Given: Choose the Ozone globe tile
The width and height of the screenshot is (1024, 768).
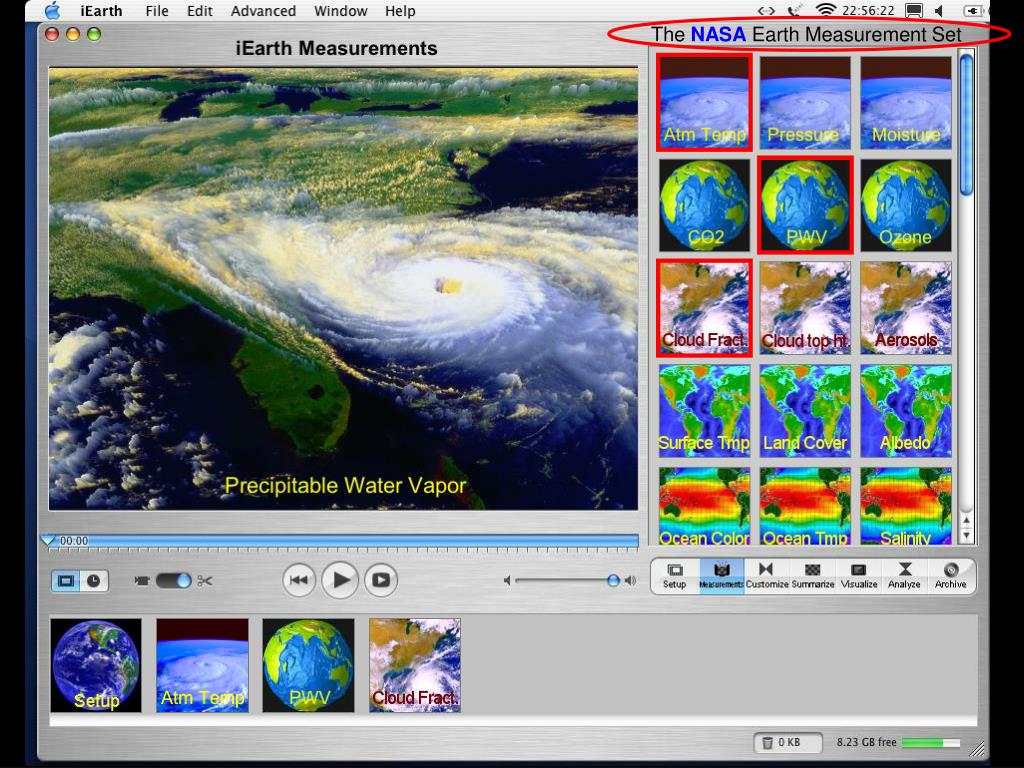Looking at the screenshot, I should coord(906,205).
